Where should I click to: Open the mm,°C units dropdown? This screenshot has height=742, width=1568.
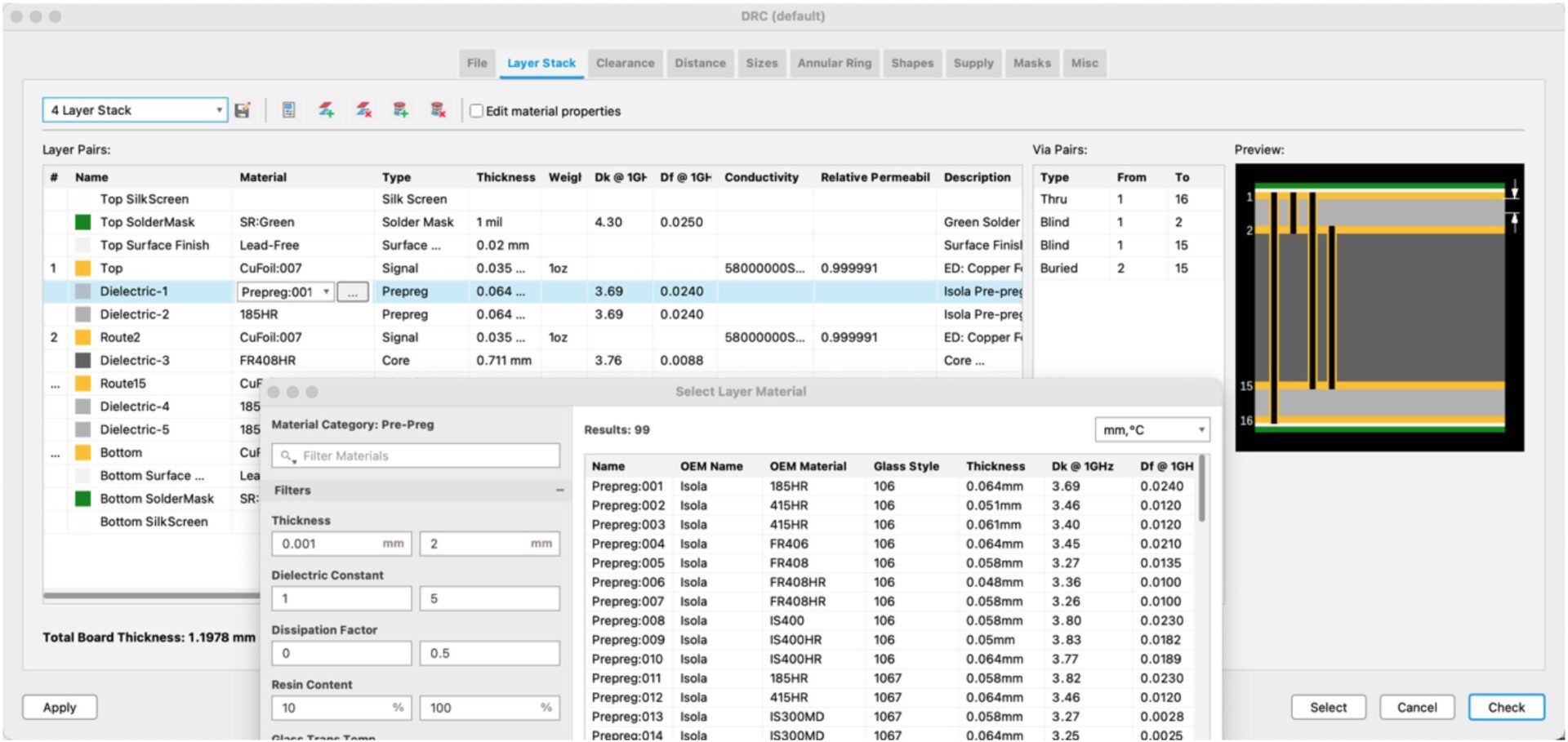click(1151, 430)
